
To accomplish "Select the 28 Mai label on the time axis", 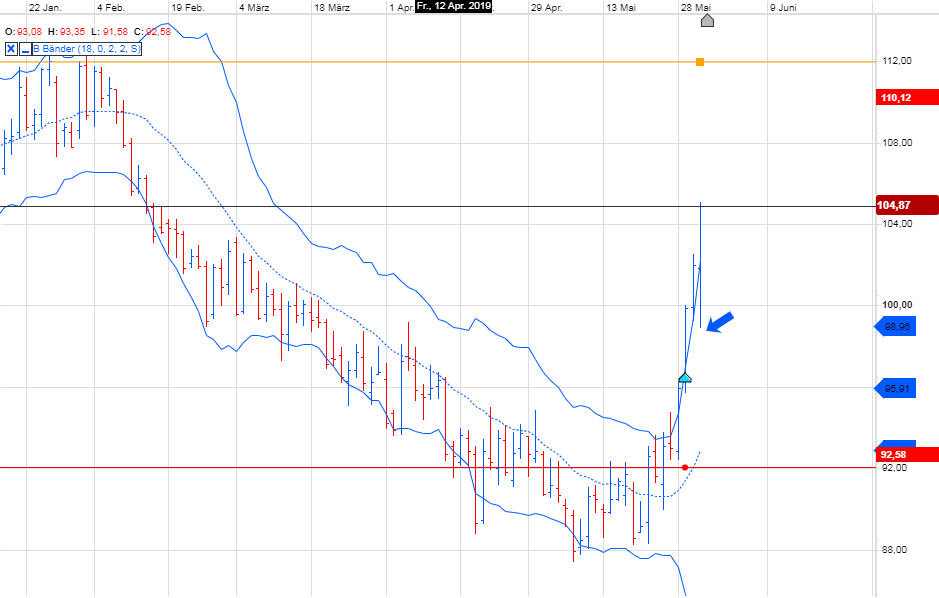I will click(x=694, y=7).
